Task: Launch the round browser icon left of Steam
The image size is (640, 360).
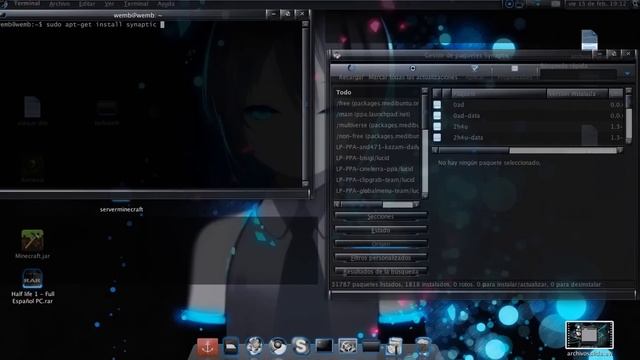Action: click(255, 346)
